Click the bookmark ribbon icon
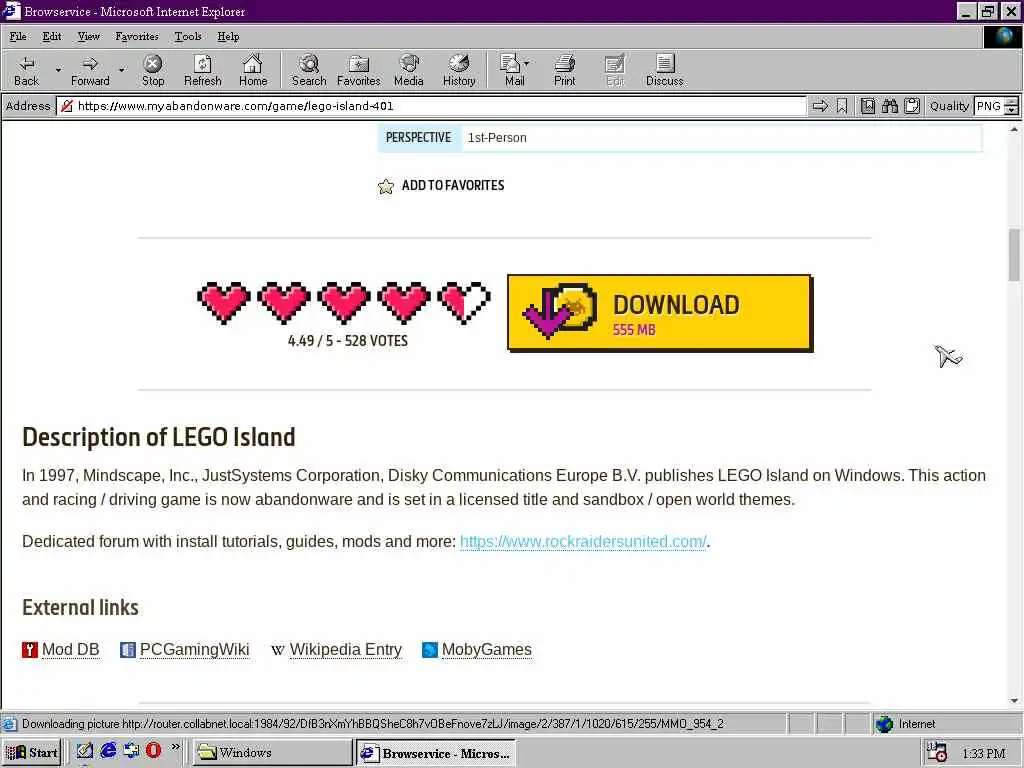This screenshot has width=1024, height=768. click(842, 106)
